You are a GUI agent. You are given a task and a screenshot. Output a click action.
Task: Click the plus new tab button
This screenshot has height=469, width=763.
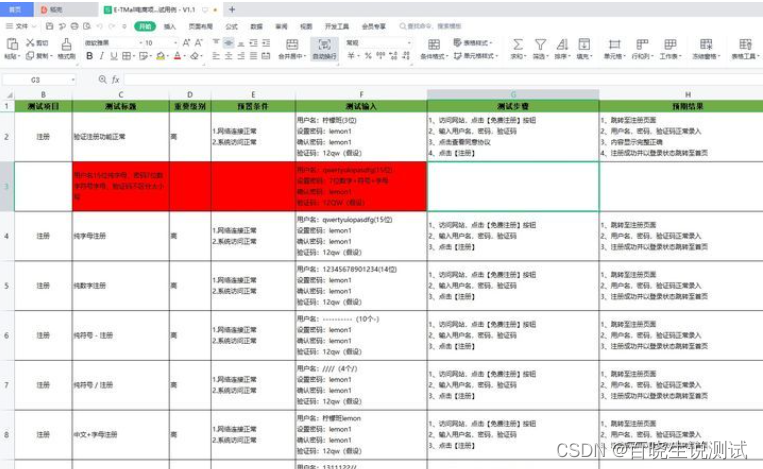coord(232,9)
